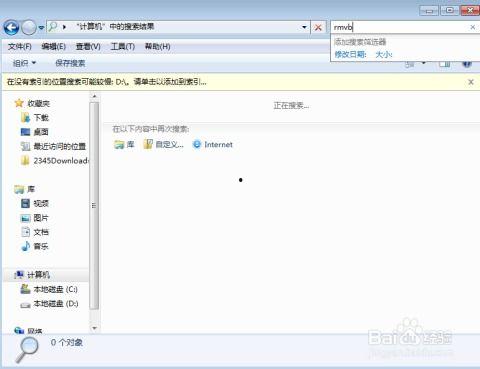This screenshot has width=480, height=369.
Task: Open the 下载 folder shortcut
Action: click(35, 118)
